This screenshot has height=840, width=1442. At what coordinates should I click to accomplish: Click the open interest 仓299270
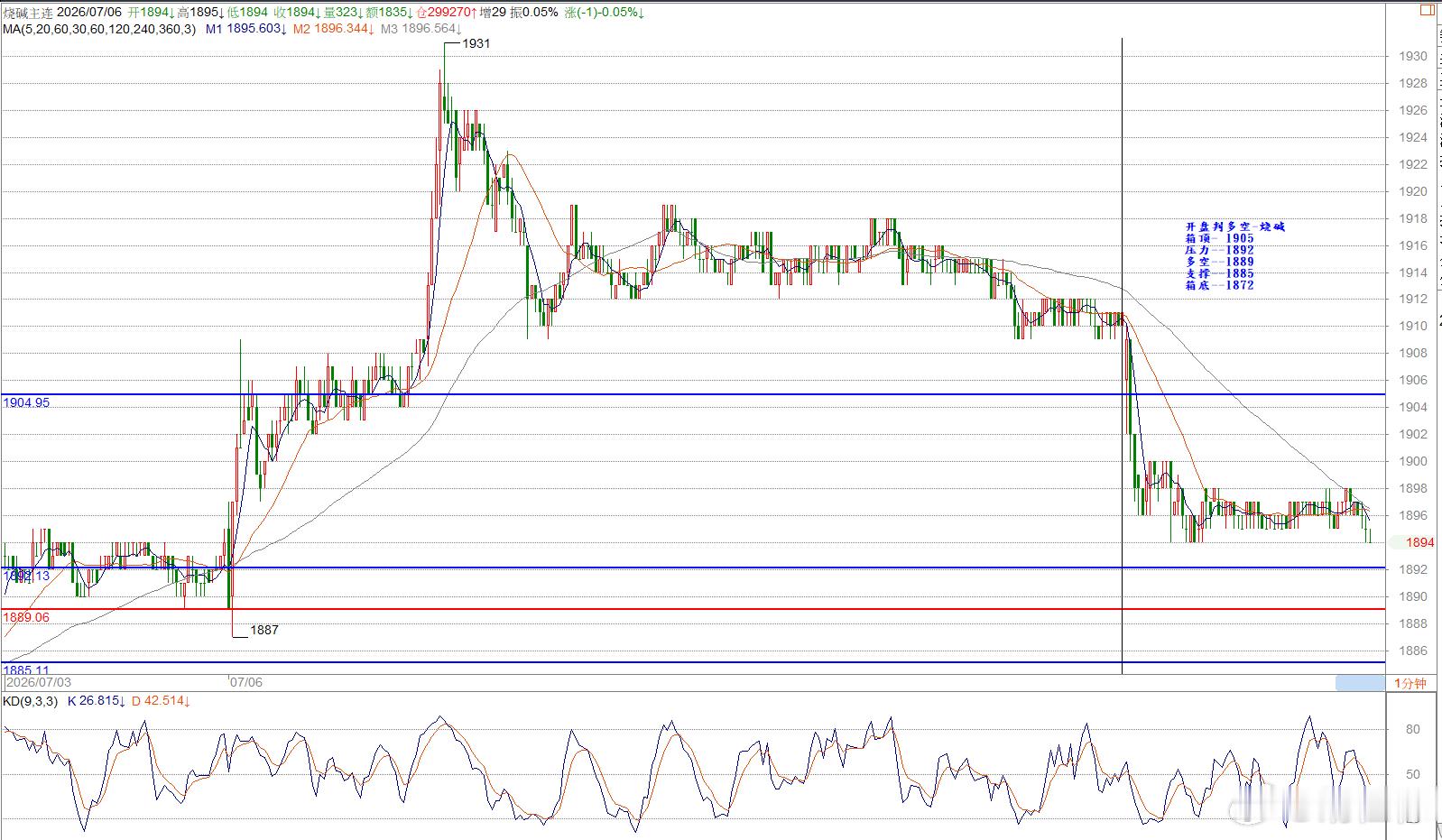(x=447, y=13)
